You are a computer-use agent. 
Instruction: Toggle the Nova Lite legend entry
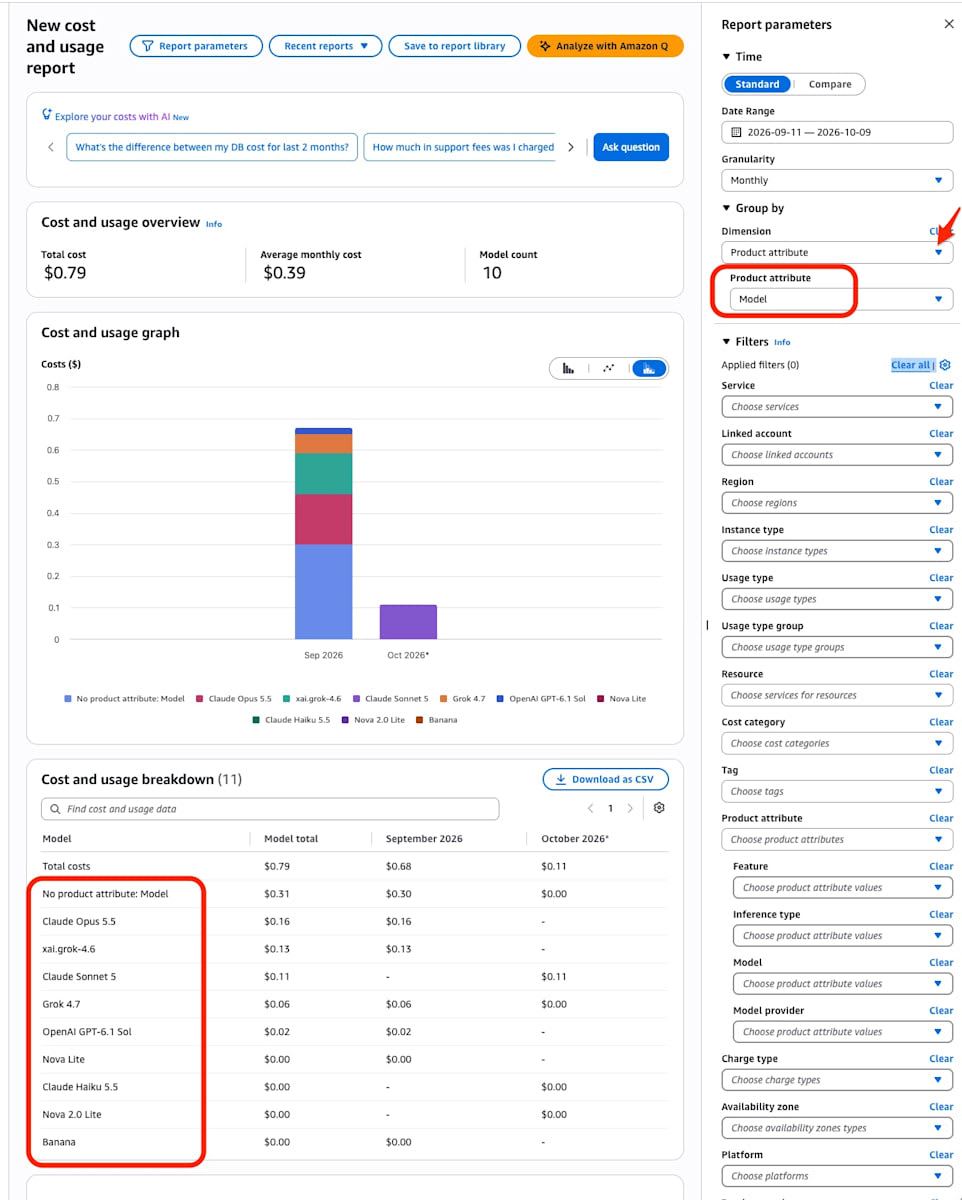[x=621, y=698]
